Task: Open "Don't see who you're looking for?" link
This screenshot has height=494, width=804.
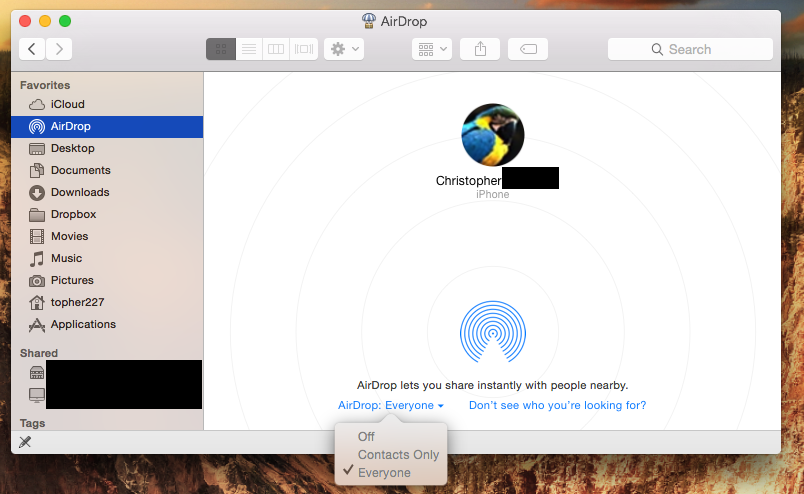Action: (557, 405)
